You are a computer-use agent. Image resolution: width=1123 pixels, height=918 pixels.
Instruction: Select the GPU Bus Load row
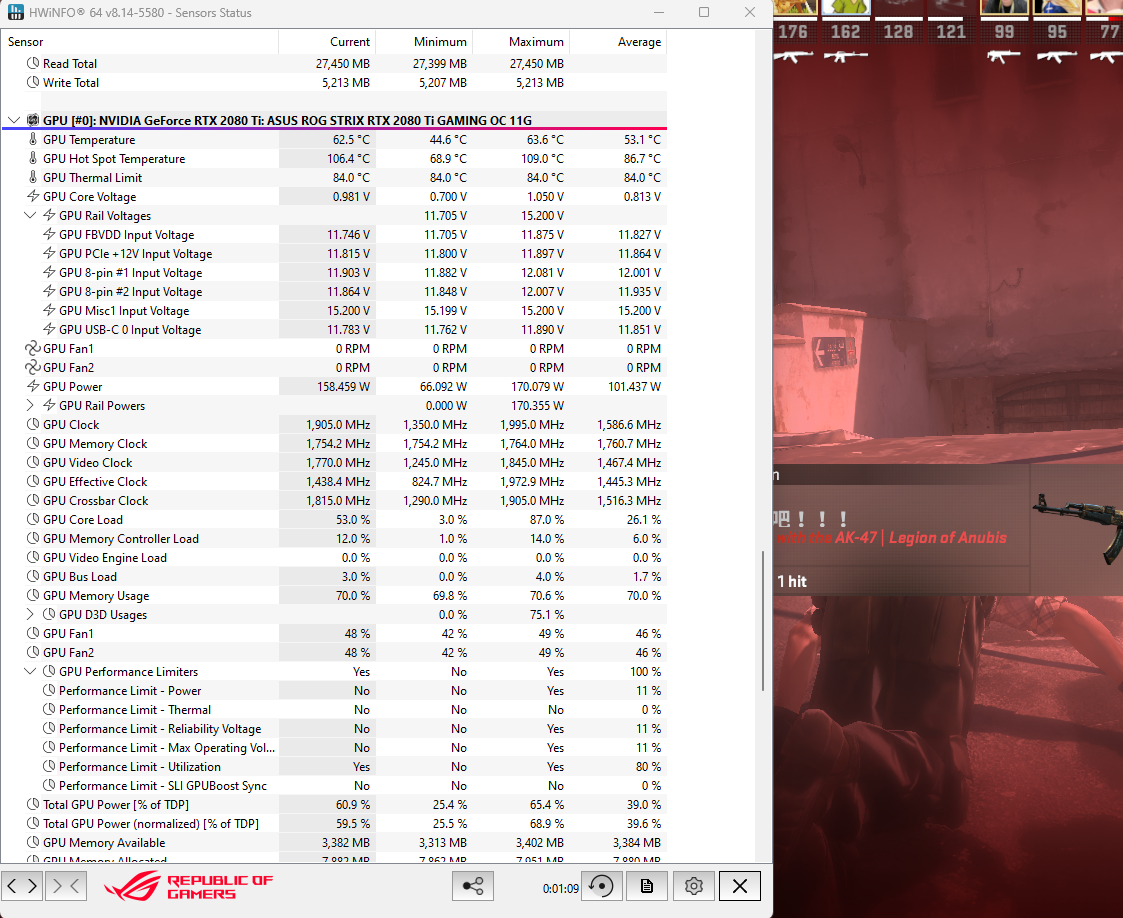tap(334, 576)
